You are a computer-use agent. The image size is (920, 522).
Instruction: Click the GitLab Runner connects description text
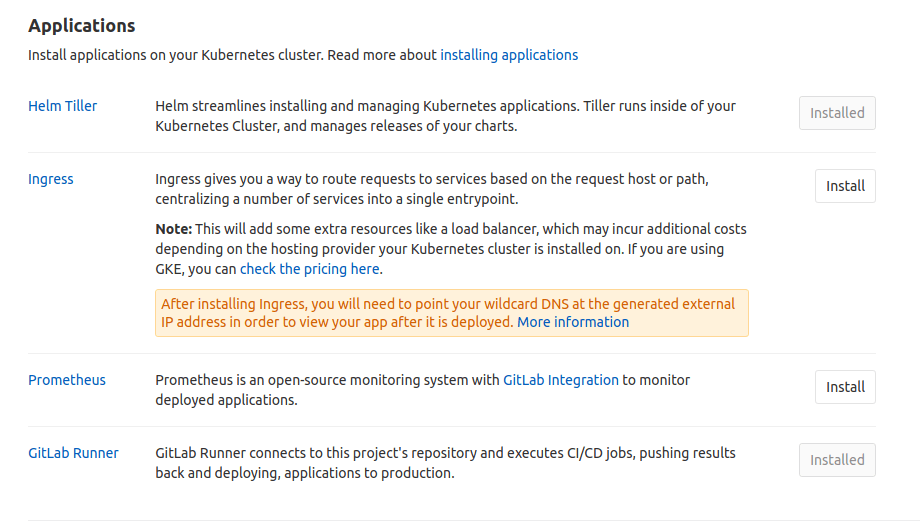(x=445, y=463)
